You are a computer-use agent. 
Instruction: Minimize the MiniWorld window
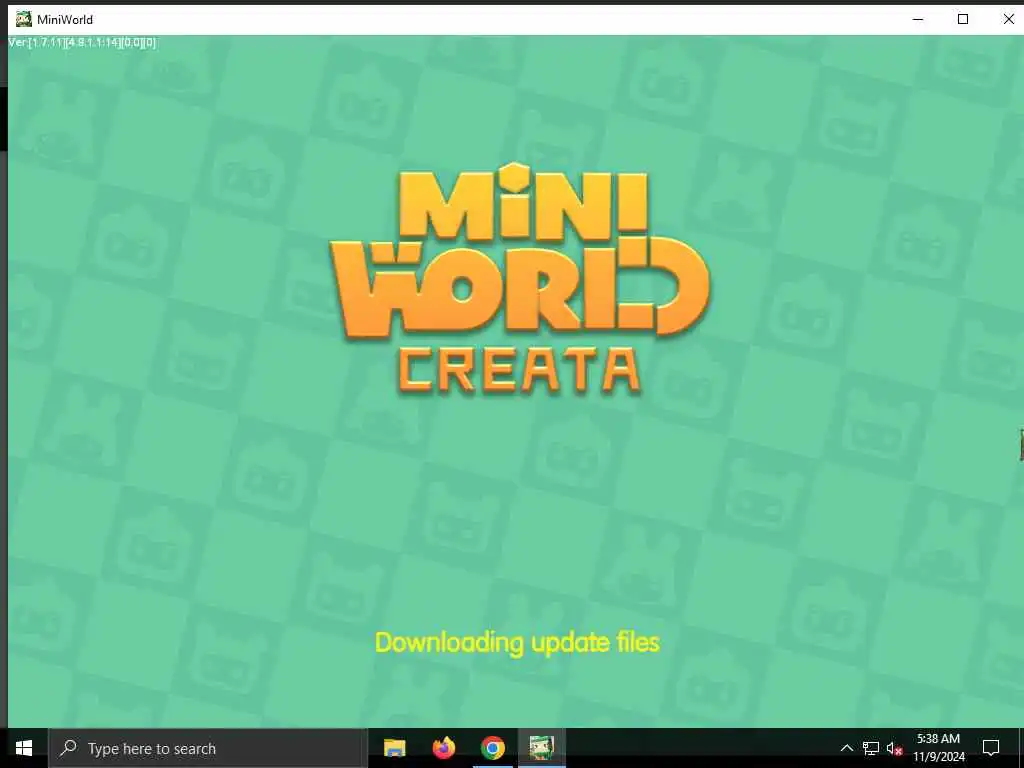(x=918, y=19)
